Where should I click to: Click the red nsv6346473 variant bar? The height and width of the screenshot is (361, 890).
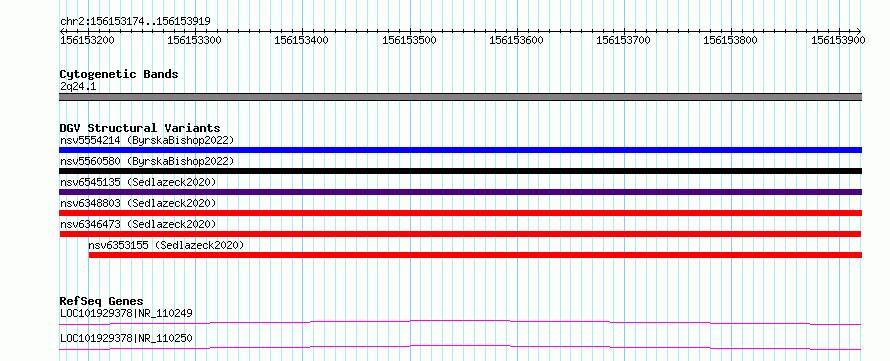pyautogui.click(x=460, y=234)
